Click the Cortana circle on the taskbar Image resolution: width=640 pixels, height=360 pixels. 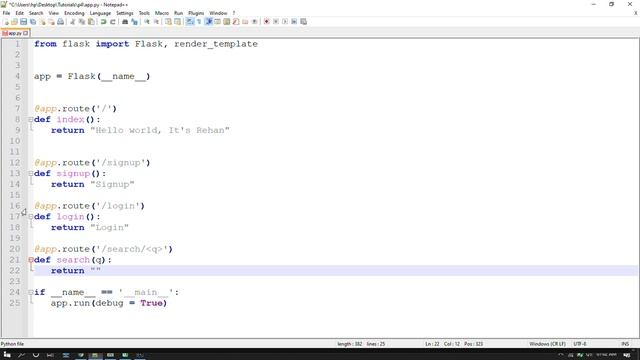point(36,355)
